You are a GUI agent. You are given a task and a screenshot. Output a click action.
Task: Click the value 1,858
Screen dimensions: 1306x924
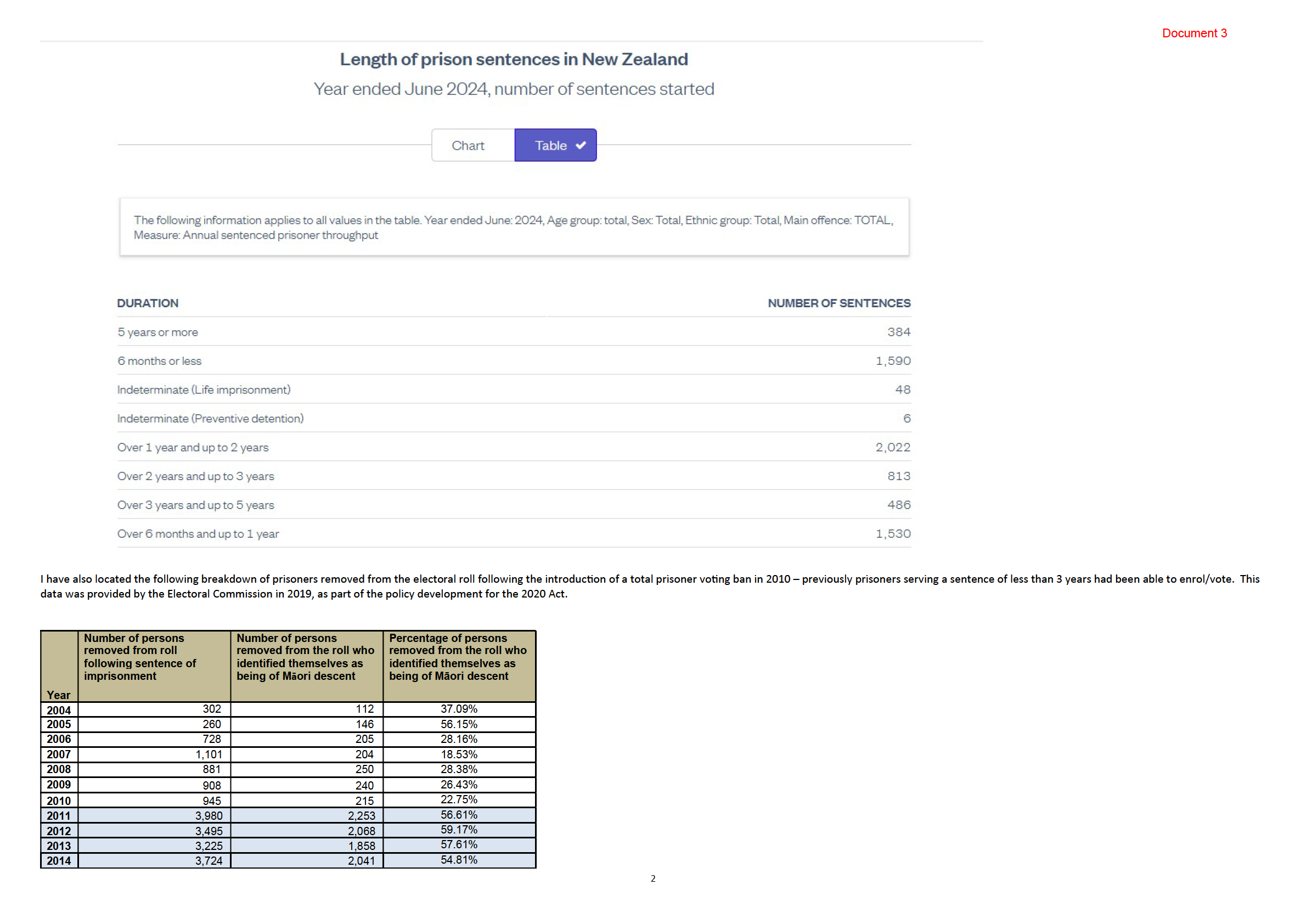[x=362, y=846]
